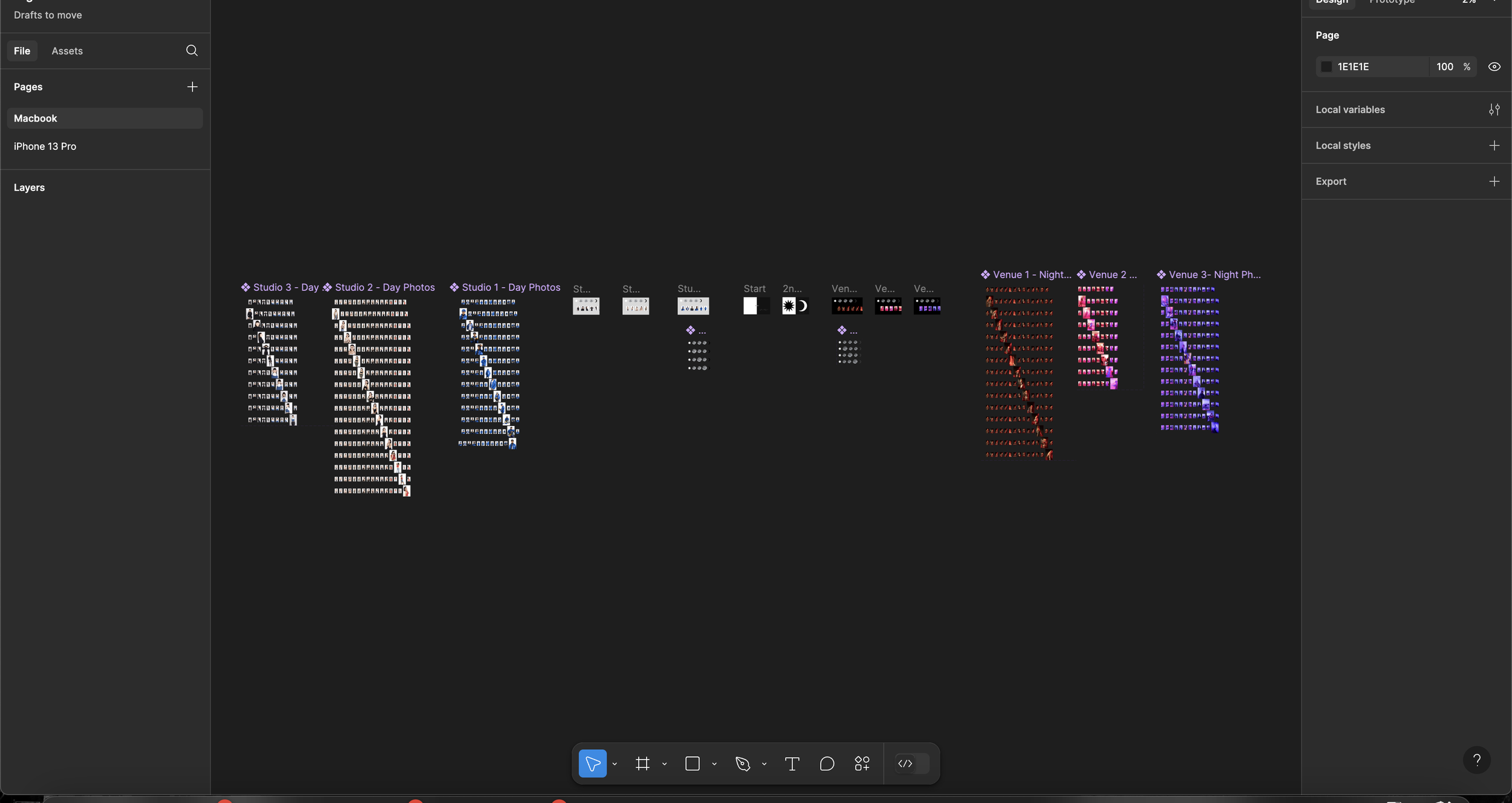Select the Venue 1 - Night... label
The image size is (1512, 803).
click(1032, 275)
